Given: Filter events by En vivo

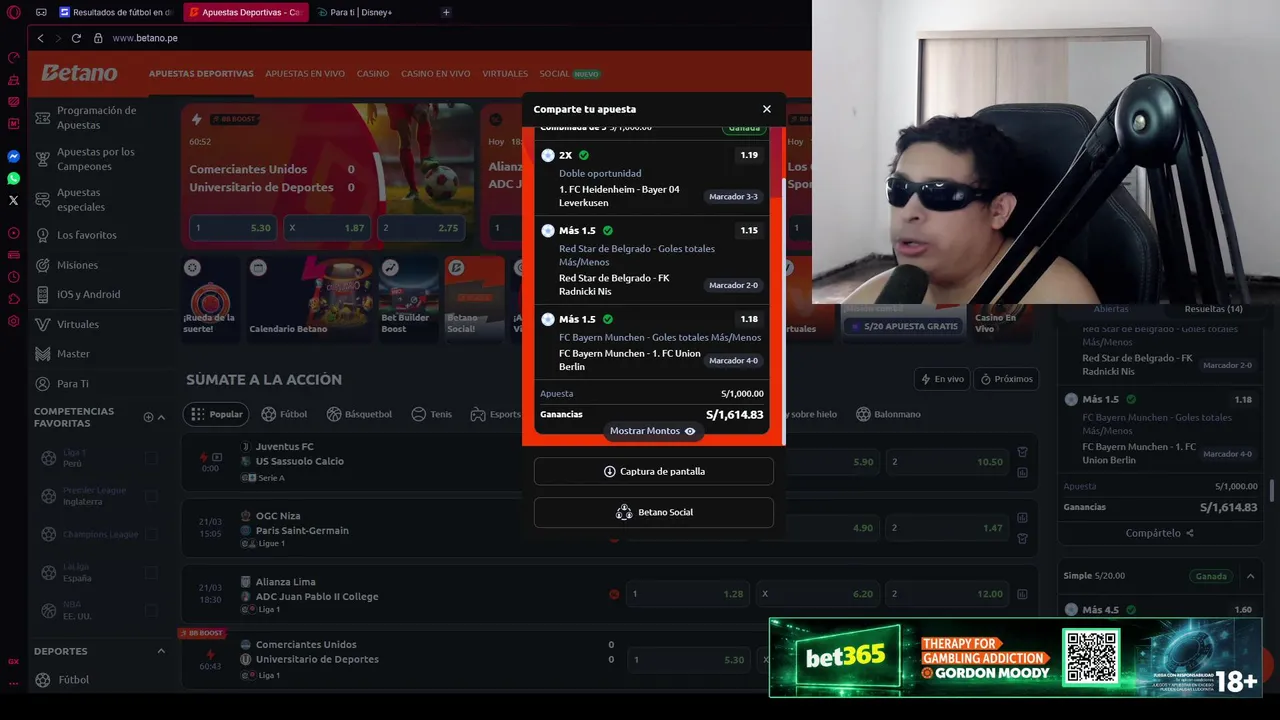Looking at the screenshot, I should coord(941,379).
